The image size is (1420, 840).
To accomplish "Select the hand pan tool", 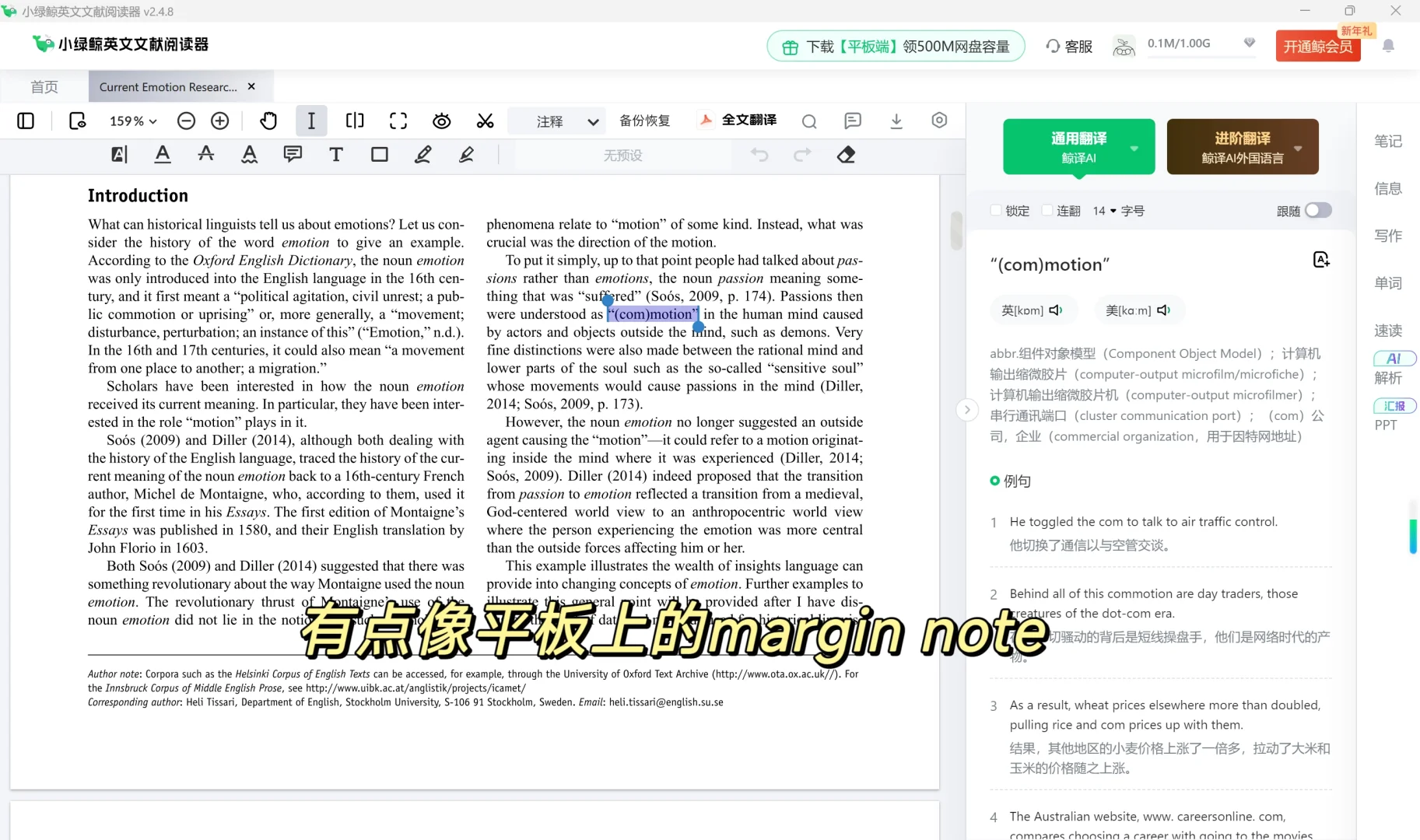I will (268, 121).
